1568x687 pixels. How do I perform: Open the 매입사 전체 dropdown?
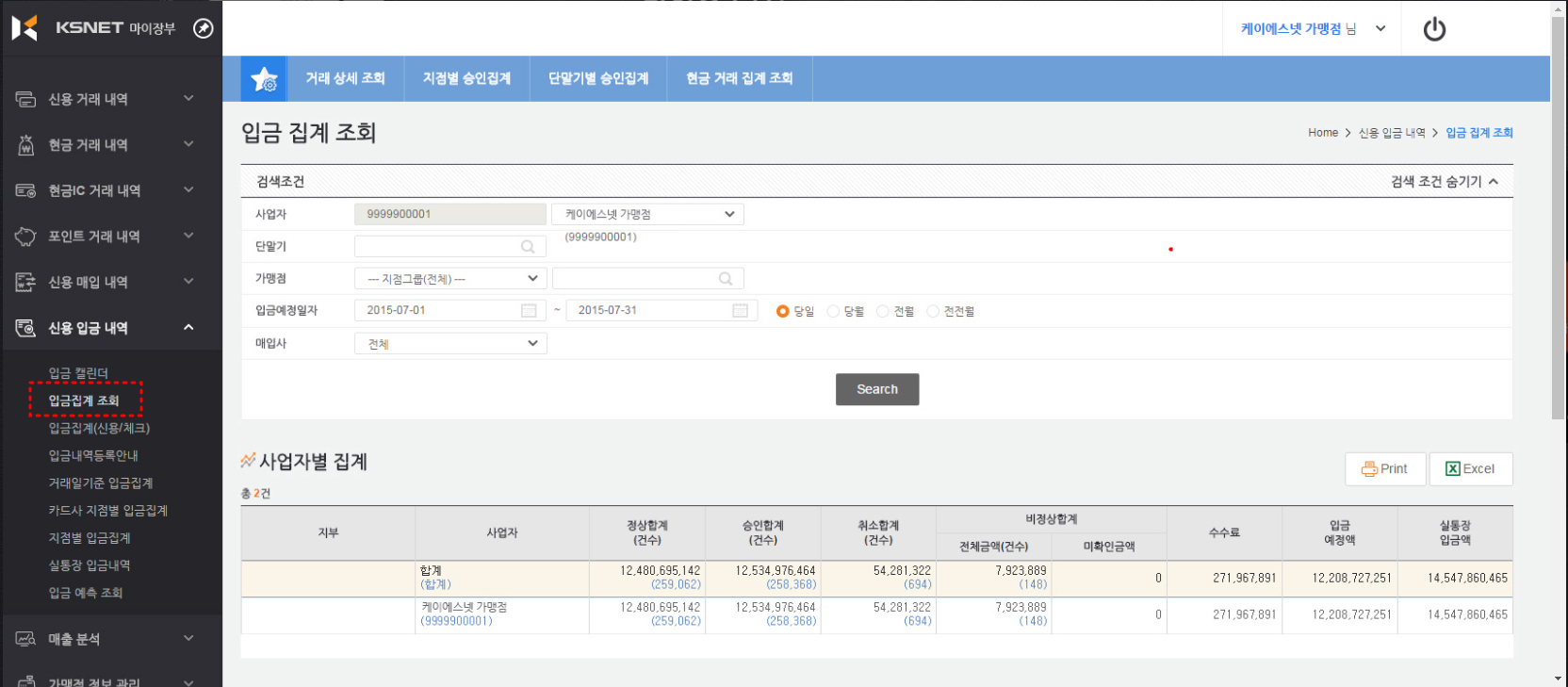450,344
